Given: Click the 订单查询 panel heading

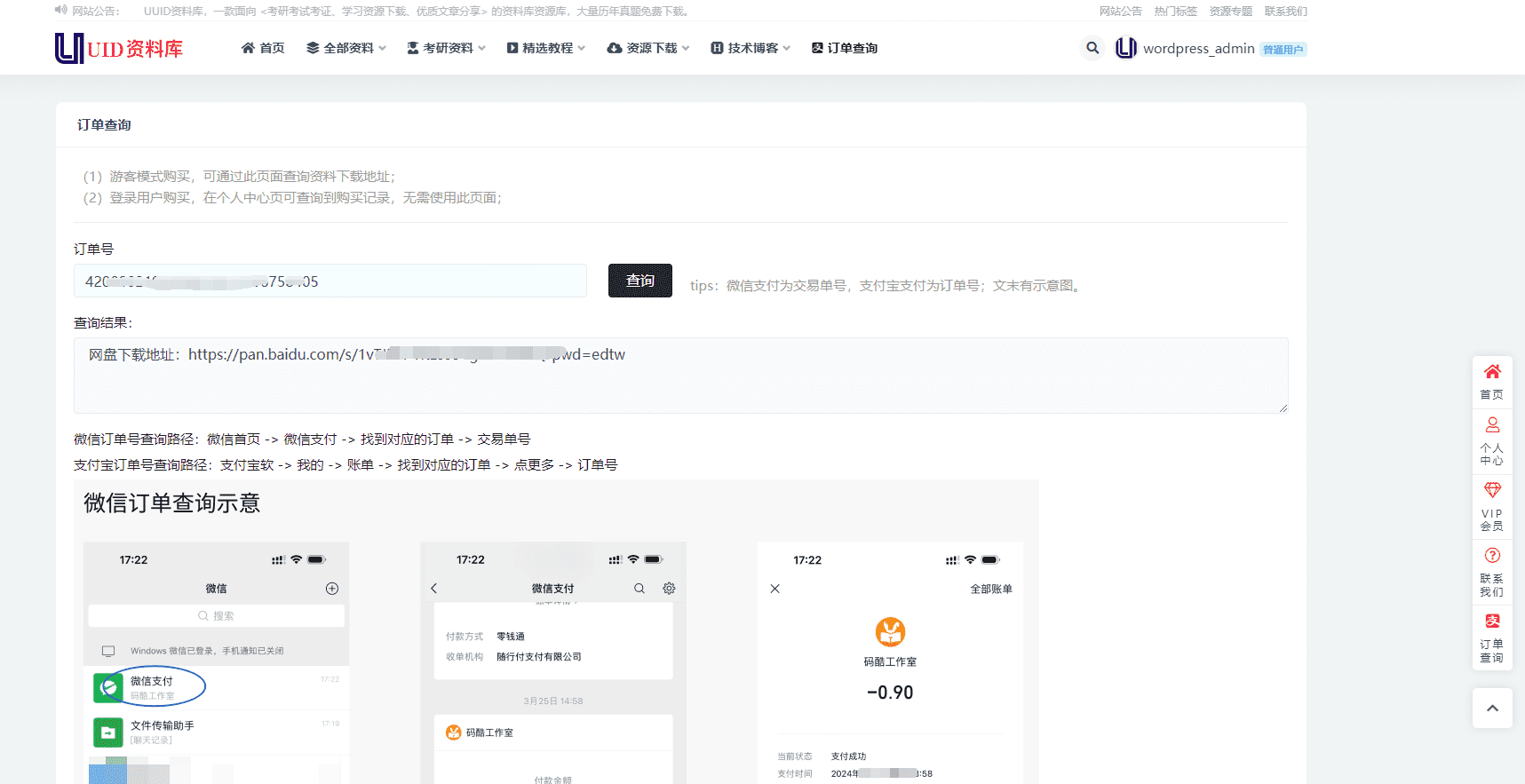Looking at the screenshot, I should pos(104,124).
